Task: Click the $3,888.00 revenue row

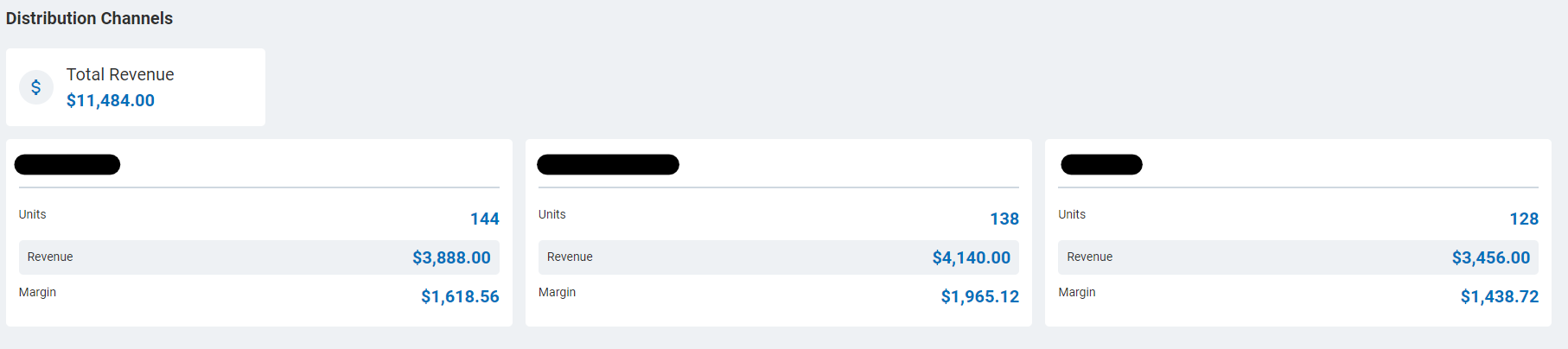Action: [x=259, y=257]
